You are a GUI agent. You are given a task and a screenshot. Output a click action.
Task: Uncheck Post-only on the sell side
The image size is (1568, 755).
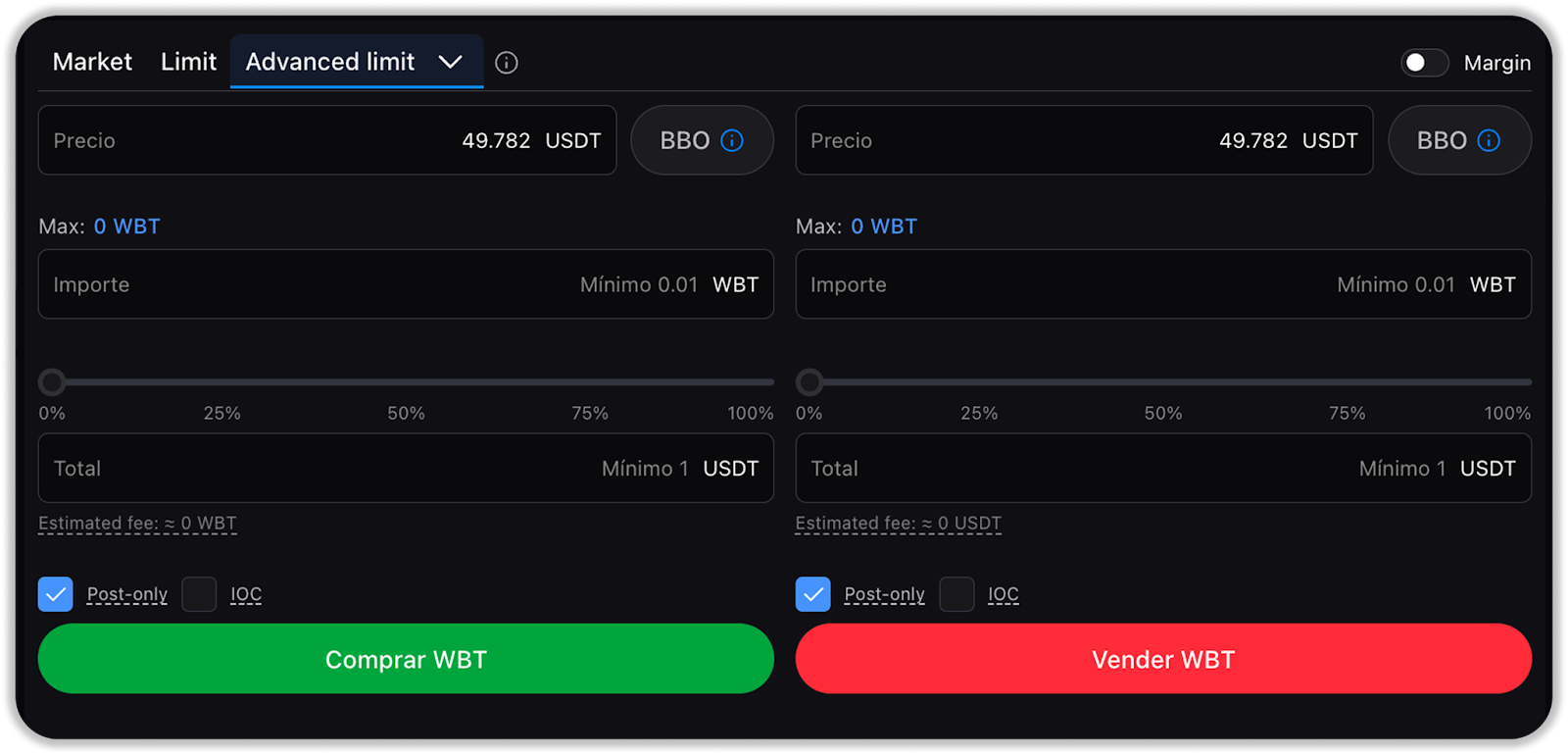coord(812,594)
